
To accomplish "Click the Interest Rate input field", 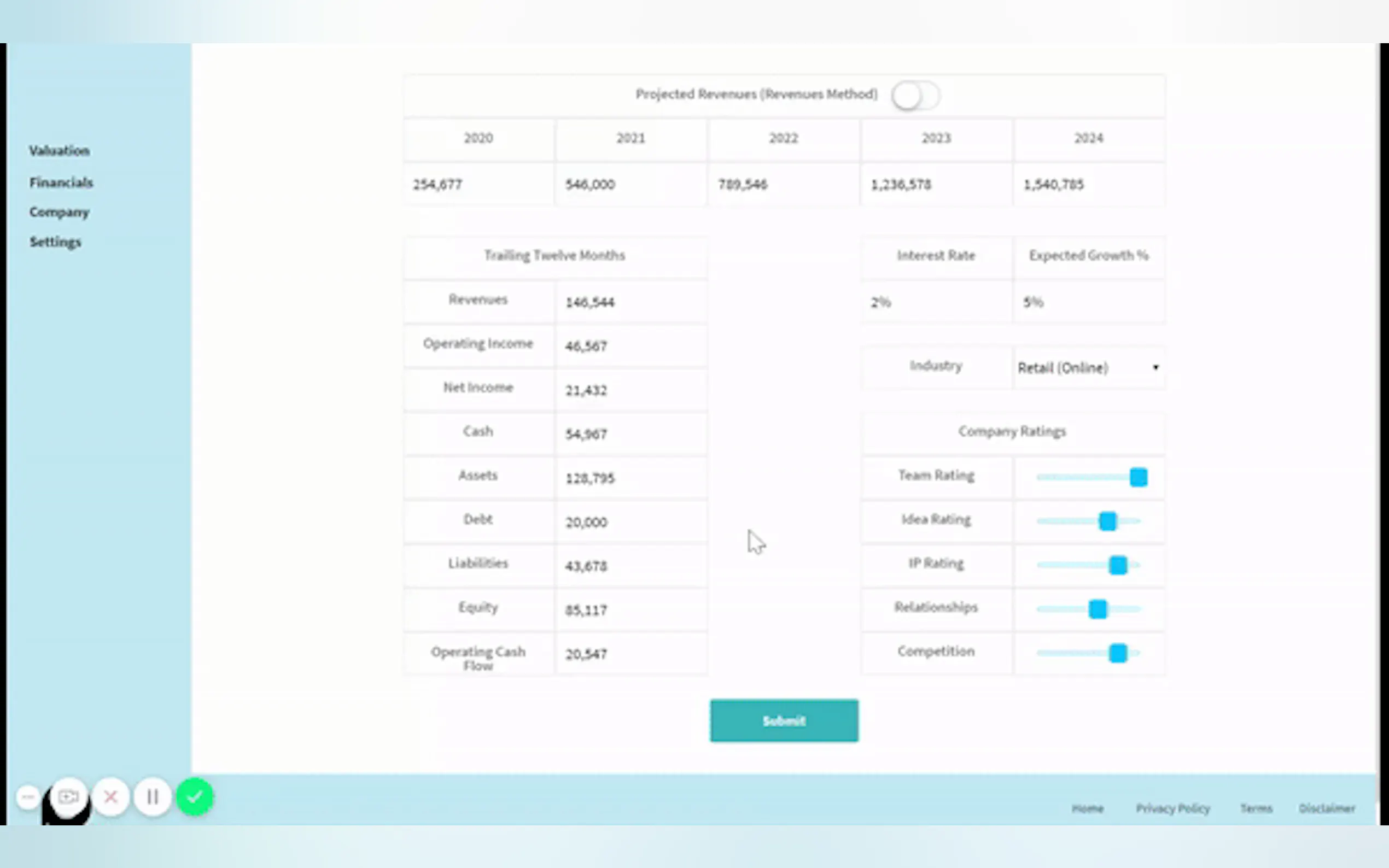I will pos(936,302).
